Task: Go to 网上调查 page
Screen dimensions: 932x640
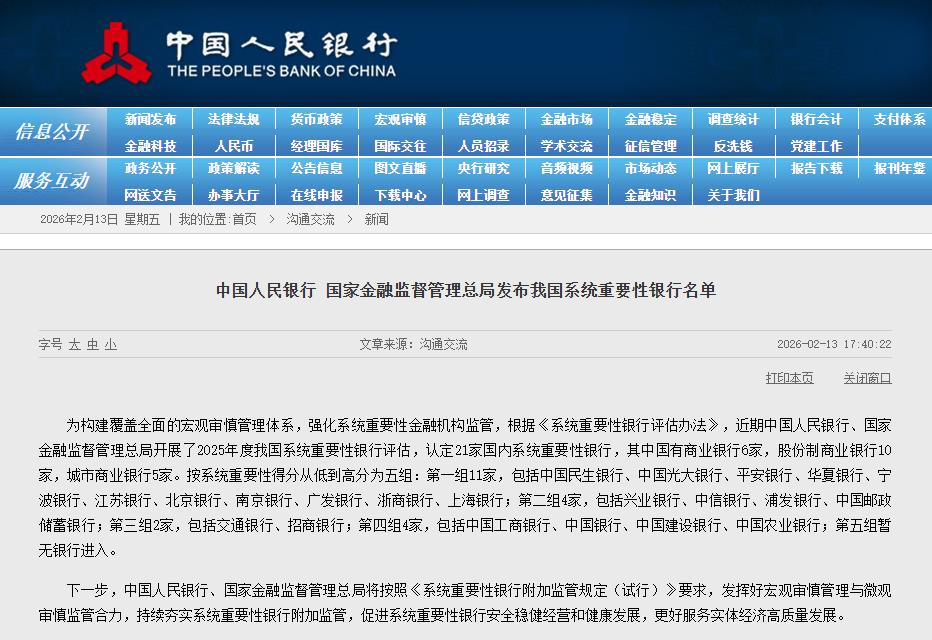Action: click(483, 196)
